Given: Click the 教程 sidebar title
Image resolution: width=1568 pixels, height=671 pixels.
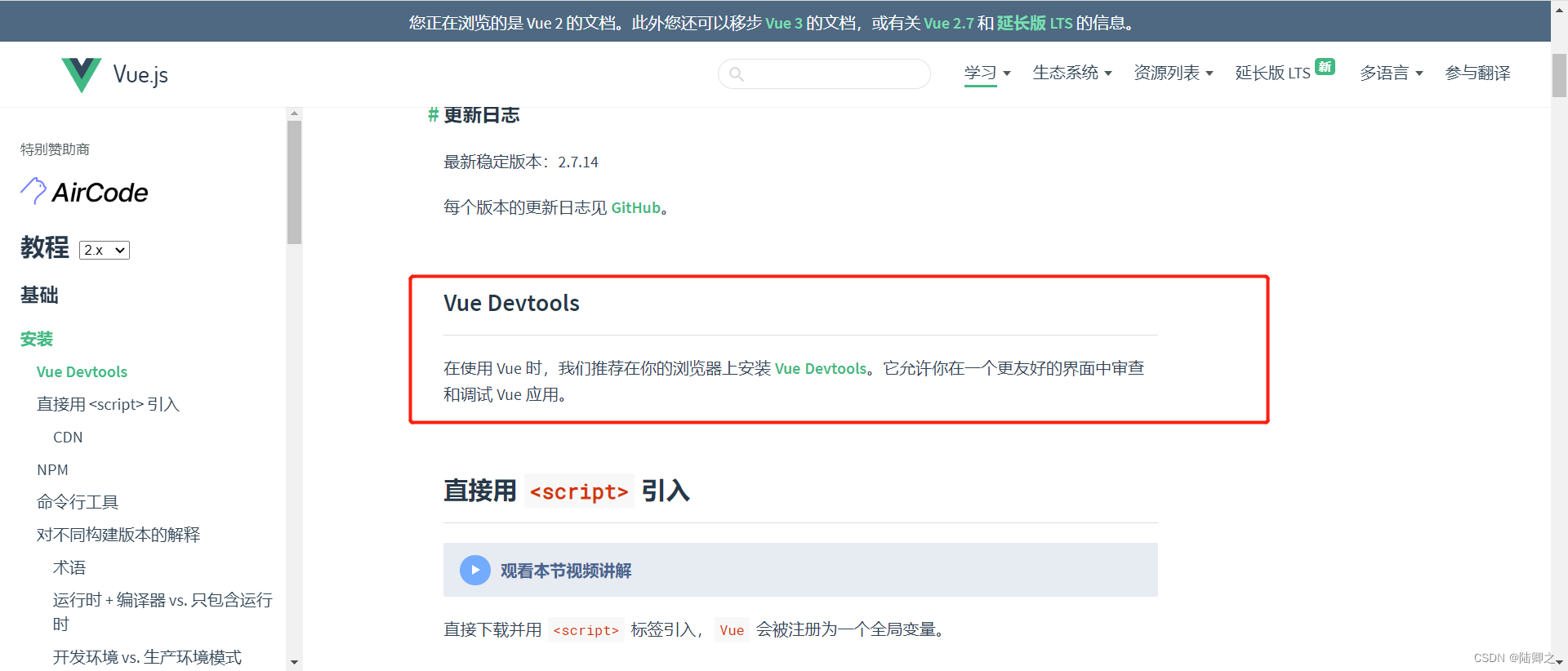Looking at the screenshot, I should pos(45,247).
